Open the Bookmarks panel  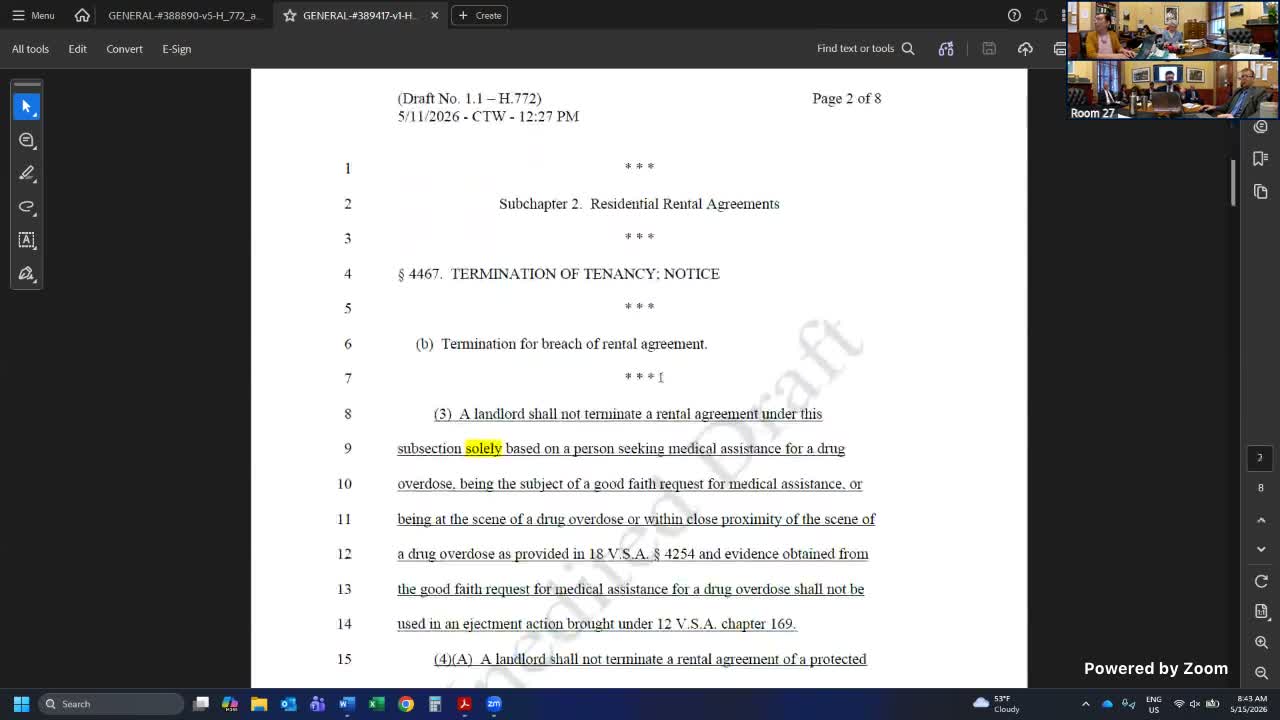click(1260, 158)
